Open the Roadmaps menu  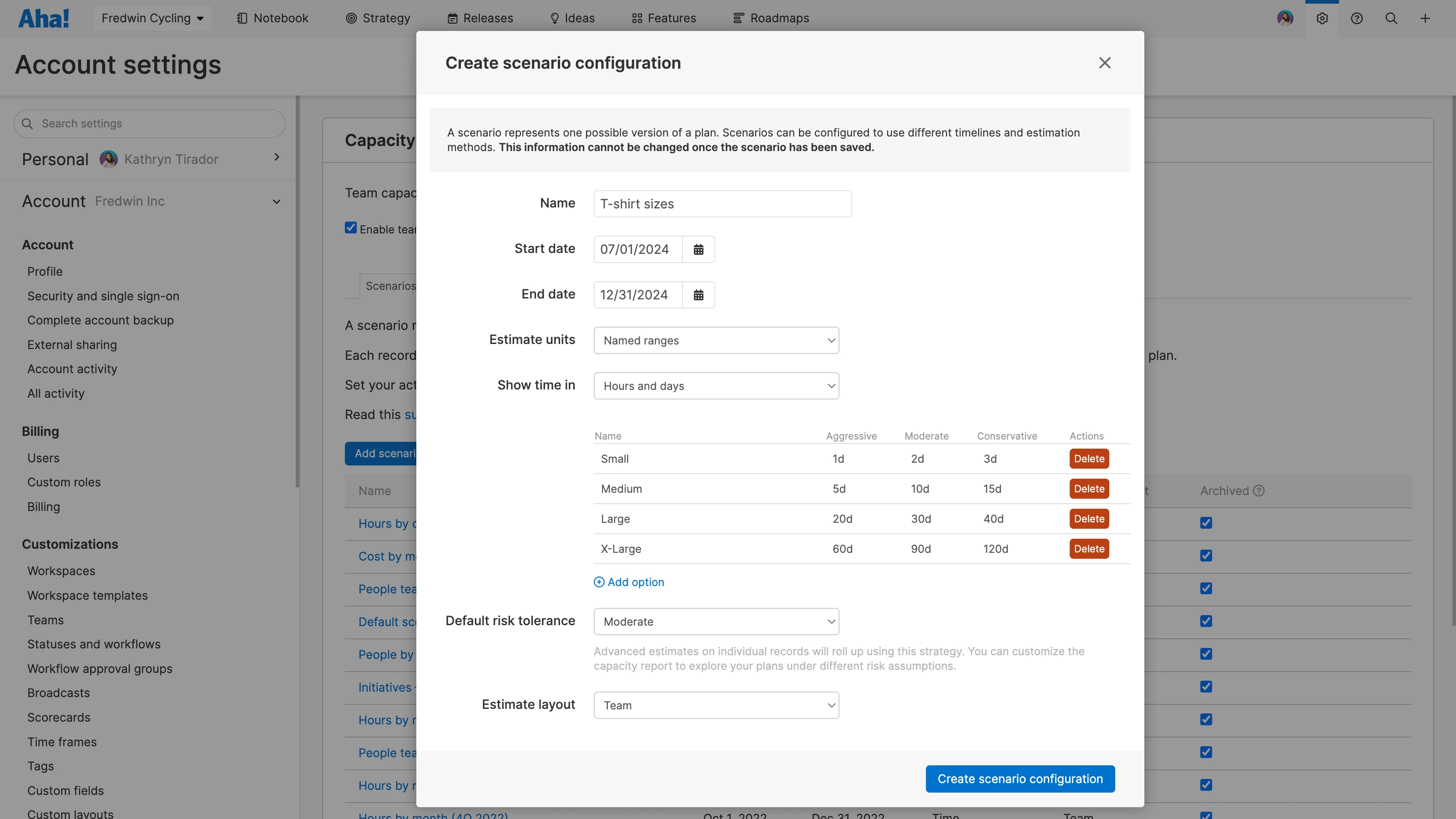click(771, 19)
